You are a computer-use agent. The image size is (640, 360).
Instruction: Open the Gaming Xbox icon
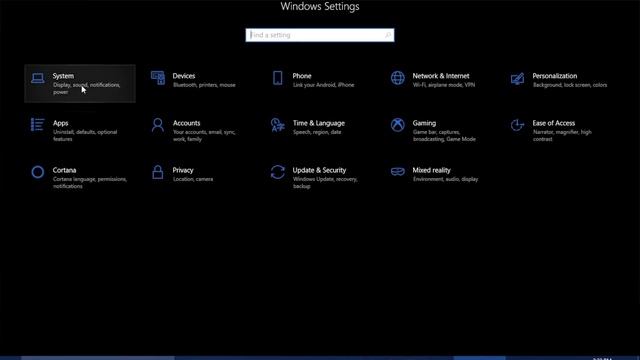tap(398, 125)
